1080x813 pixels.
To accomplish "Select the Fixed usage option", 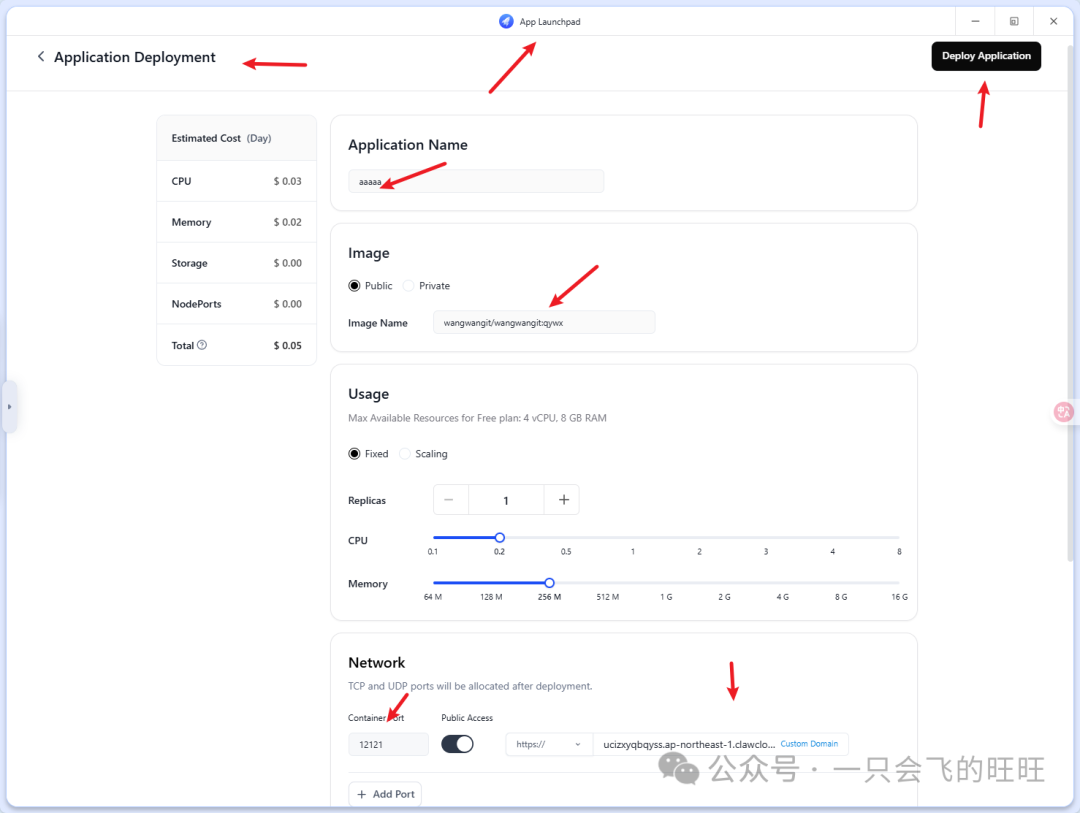I will coord(354,454).
